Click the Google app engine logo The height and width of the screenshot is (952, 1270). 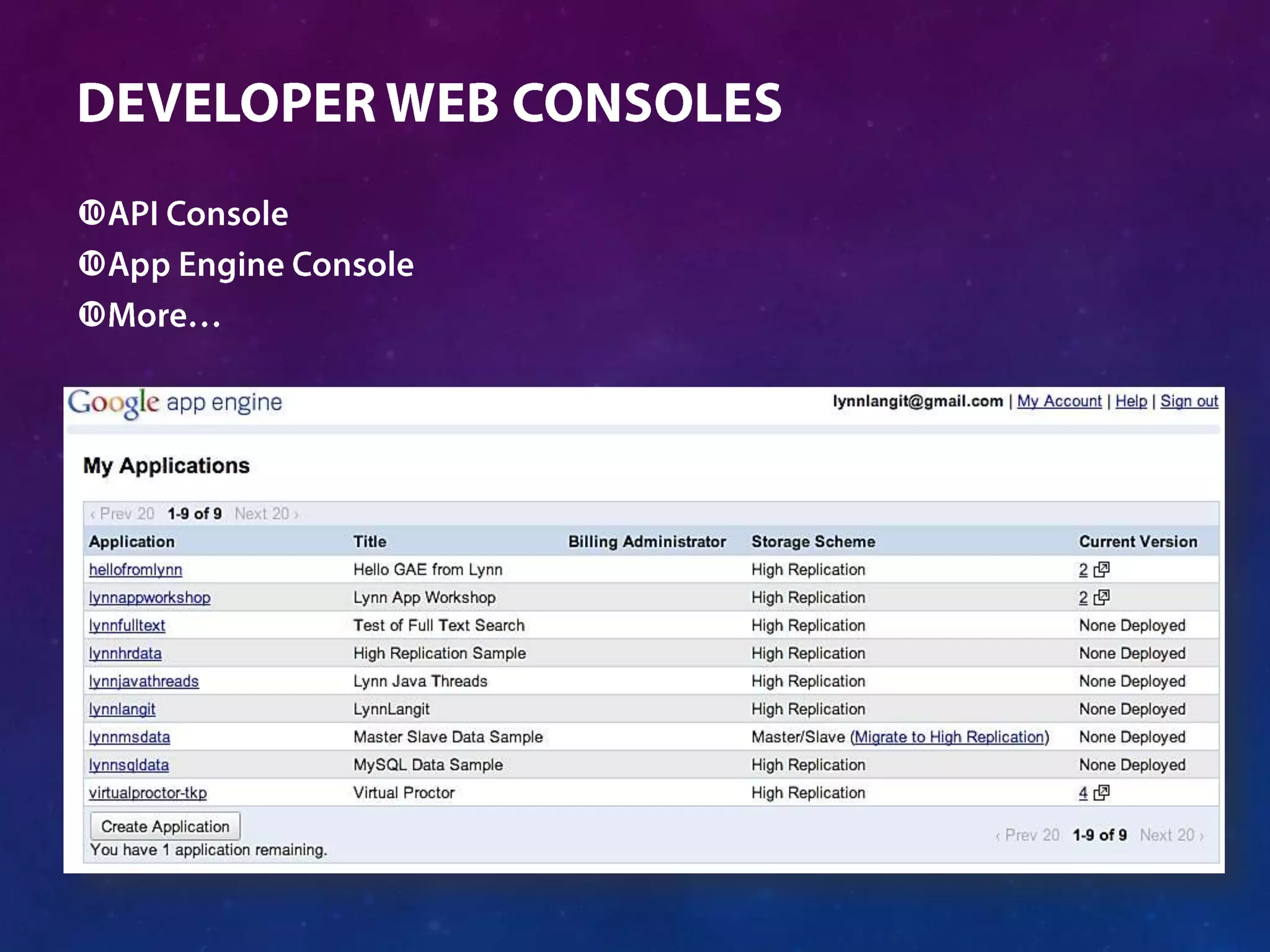tap(175, 403)
